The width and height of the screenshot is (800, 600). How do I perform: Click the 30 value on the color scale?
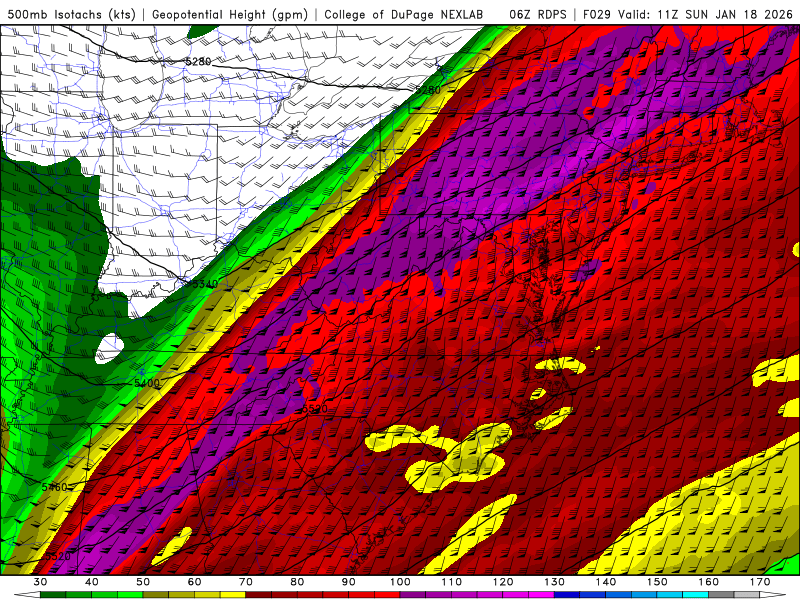pos(40,582)
